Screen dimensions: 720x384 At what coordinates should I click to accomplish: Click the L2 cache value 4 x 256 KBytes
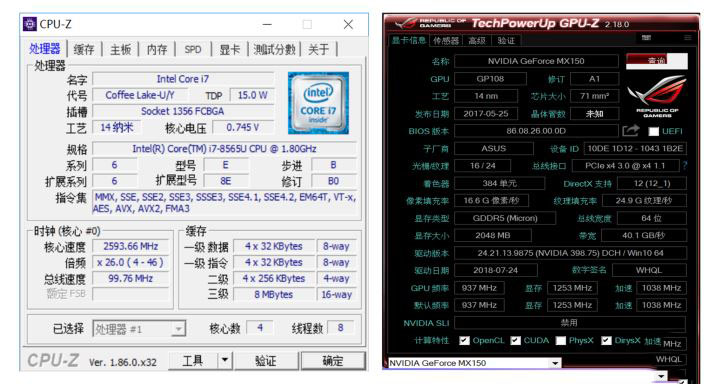point(274,278)
